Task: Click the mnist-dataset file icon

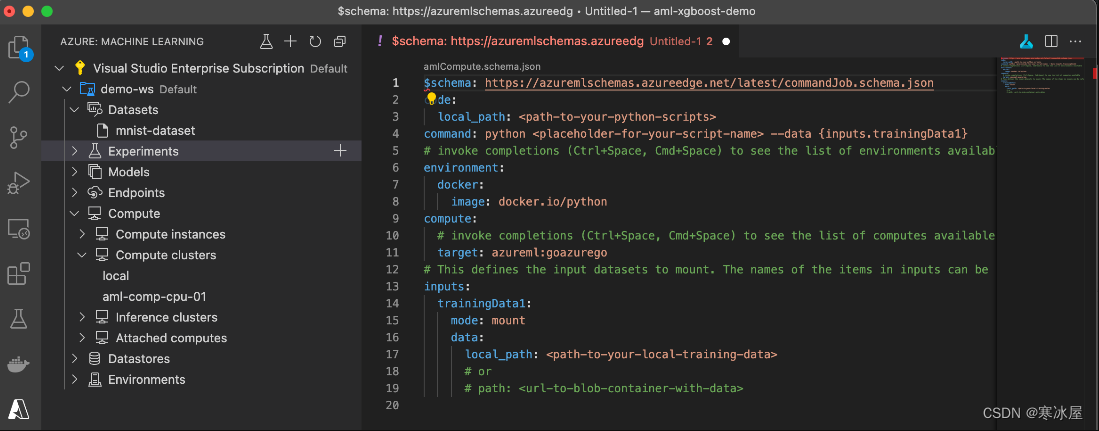Action: [102, 130]
